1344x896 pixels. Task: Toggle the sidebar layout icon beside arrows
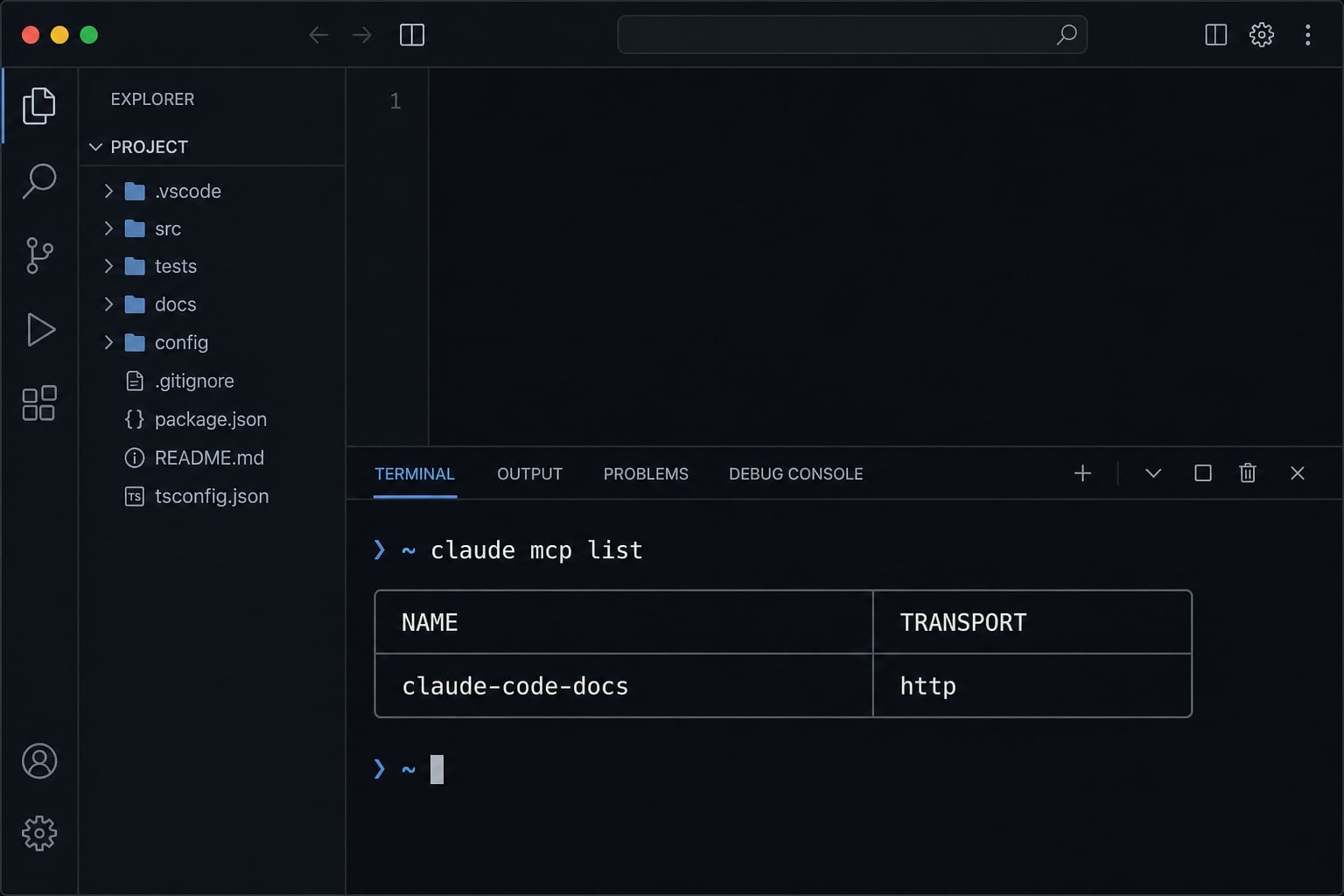(x=412, y=35)
